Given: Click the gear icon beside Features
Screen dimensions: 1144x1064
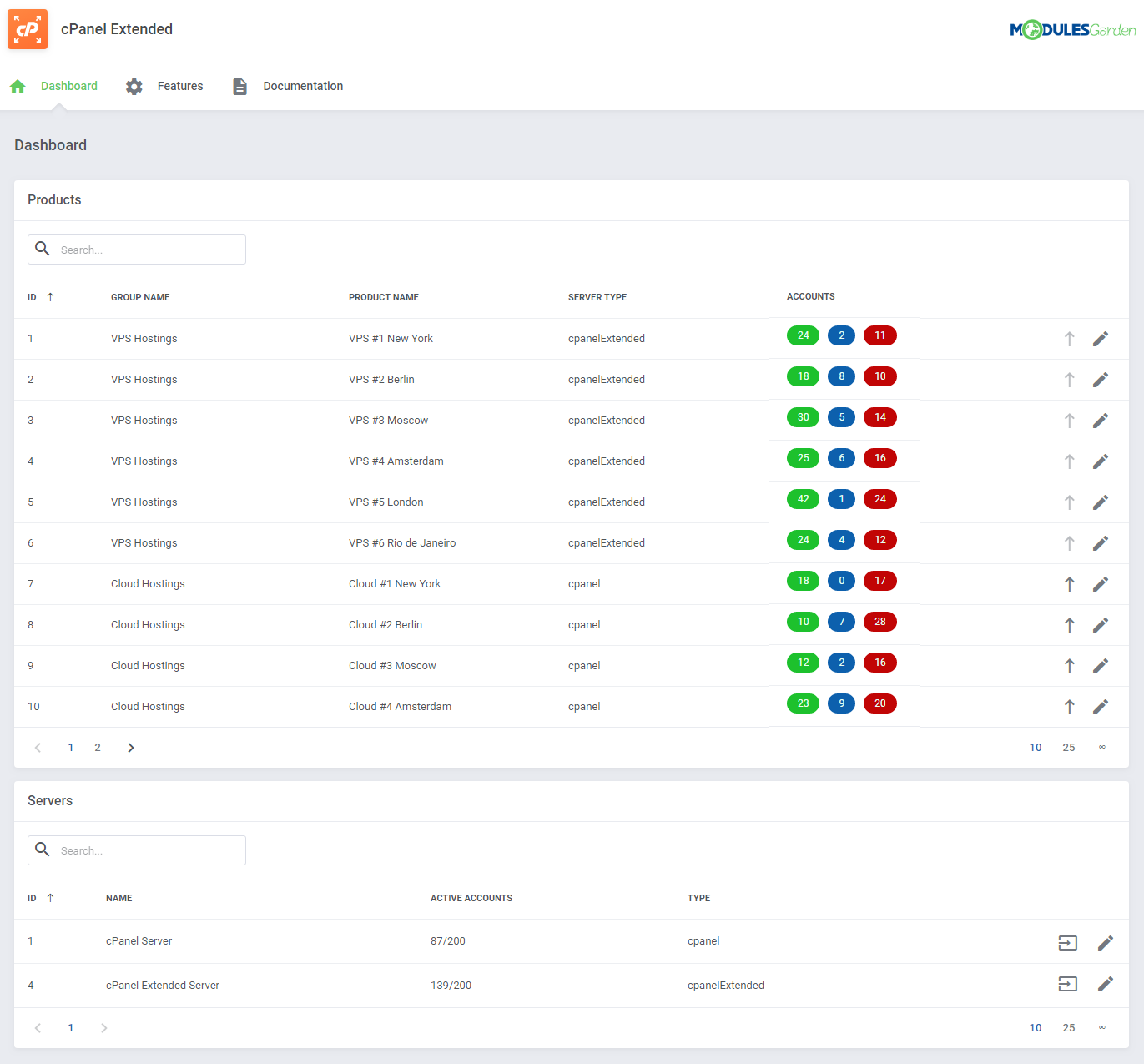Looking at the screenshot, I should point(134,86).
